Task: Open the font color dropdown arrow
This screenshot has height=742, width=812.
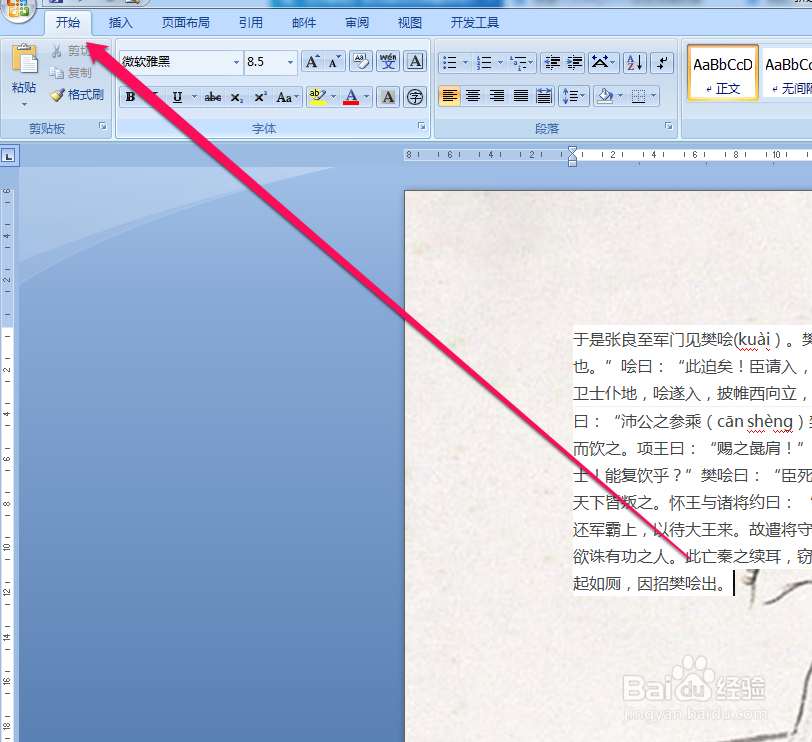Action: 364,97
